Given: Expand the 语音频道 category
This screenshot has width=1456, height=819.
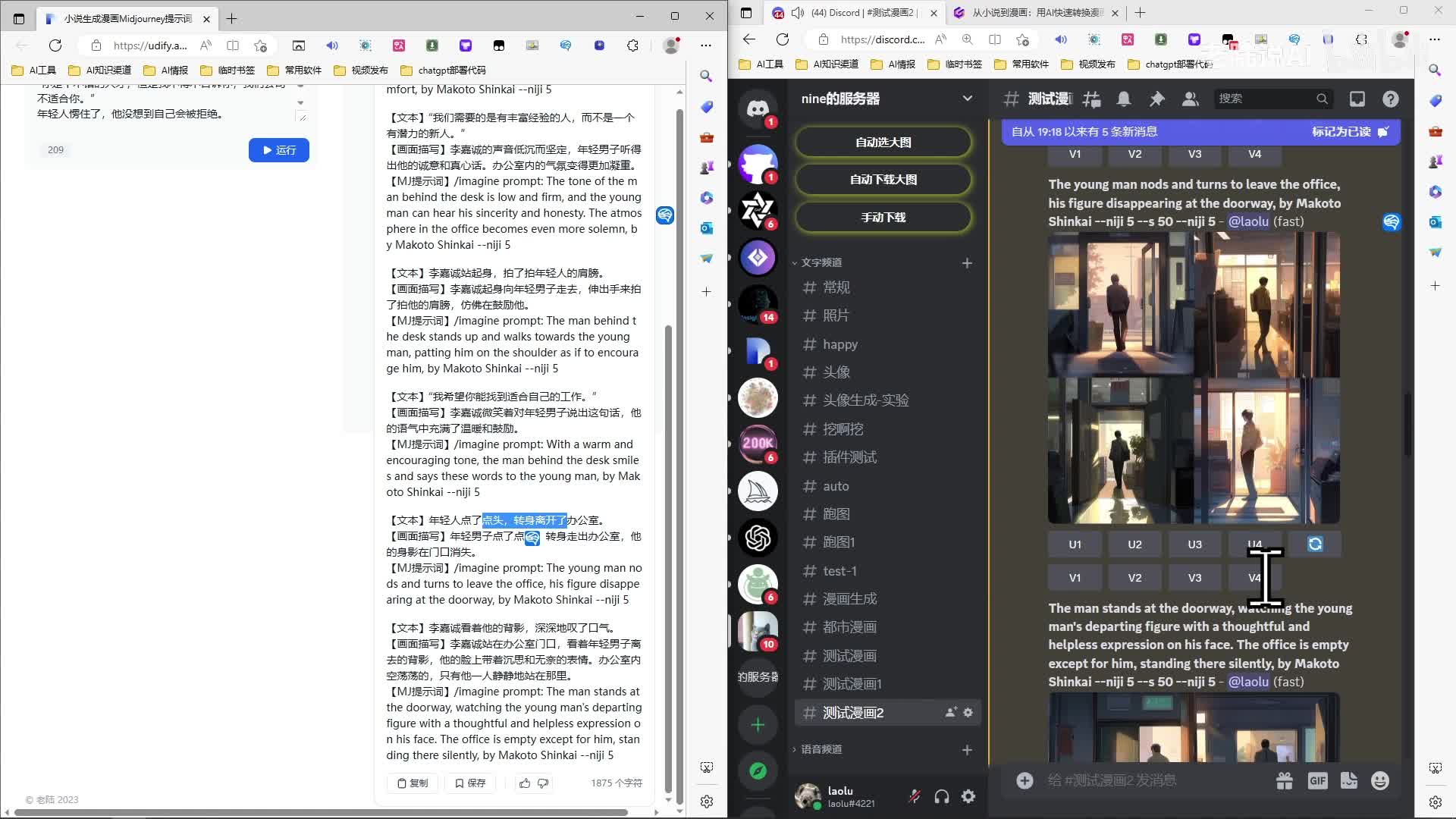Looking at the screenshot, I should coord(821,749).
